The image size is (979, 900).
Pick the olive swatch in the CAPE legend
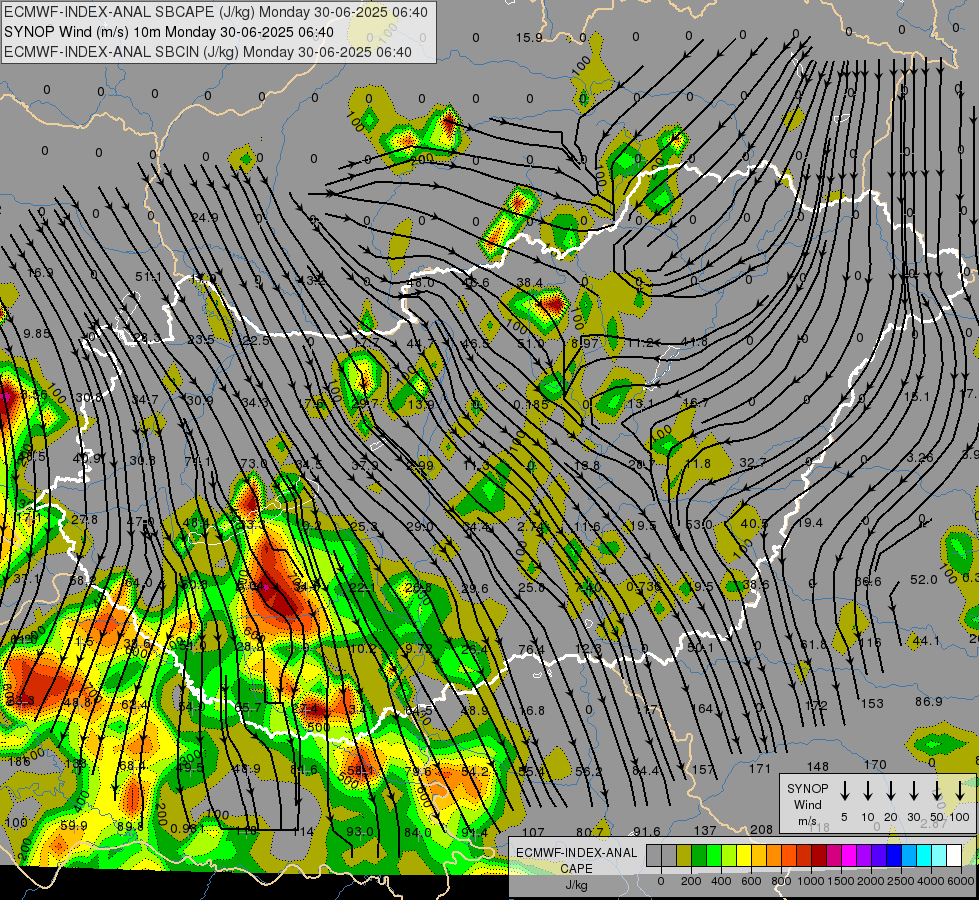pos(684,855)
